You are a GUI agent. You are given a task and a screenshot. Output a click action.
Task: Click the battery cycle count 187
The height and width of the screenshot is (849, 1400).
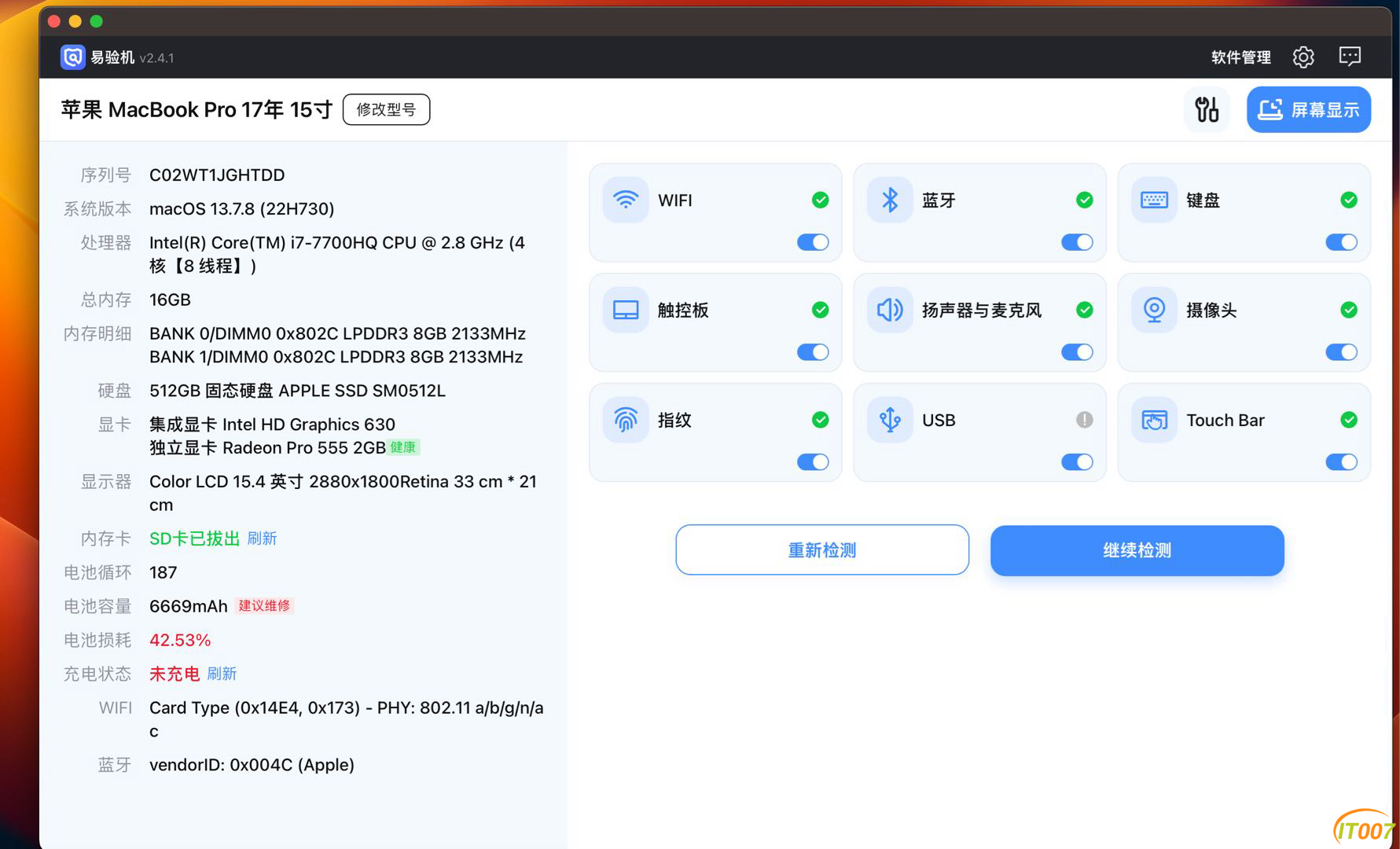coord(163,572)
